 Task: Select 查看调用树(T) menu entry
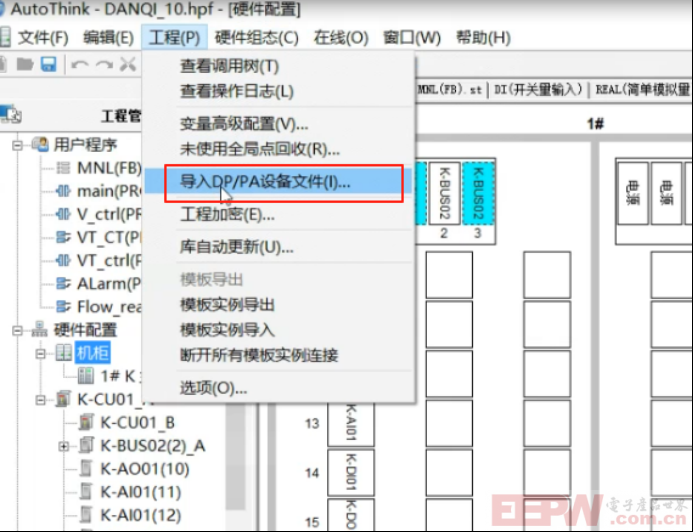pyautogui.click(x=229, y=66)
